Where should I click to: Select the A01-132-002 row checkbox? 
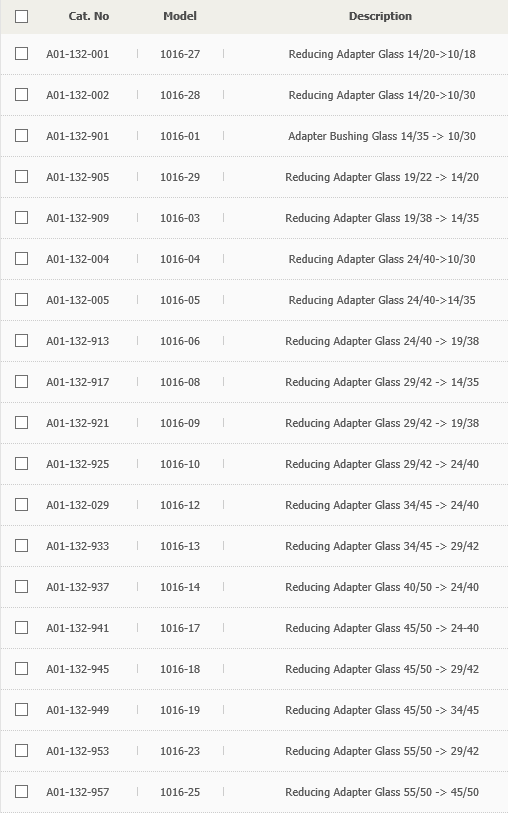pos(21,94)
